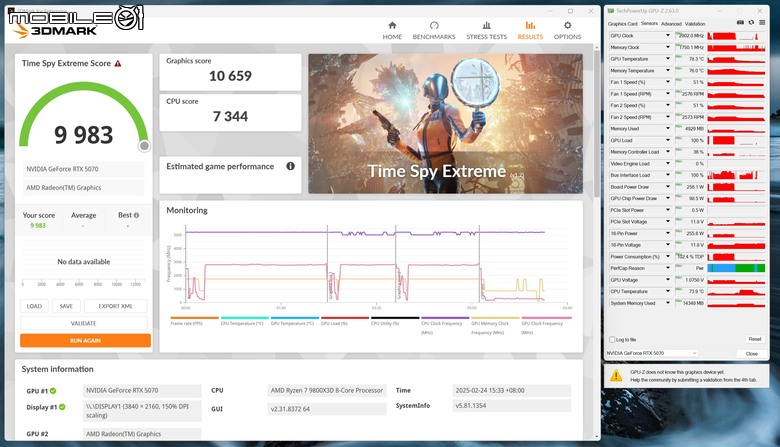Open the Fan 1 Speed (%) sensor dropdown
Image resolution: width=780 pixels, height=447 pixels.
pos(668,82)
